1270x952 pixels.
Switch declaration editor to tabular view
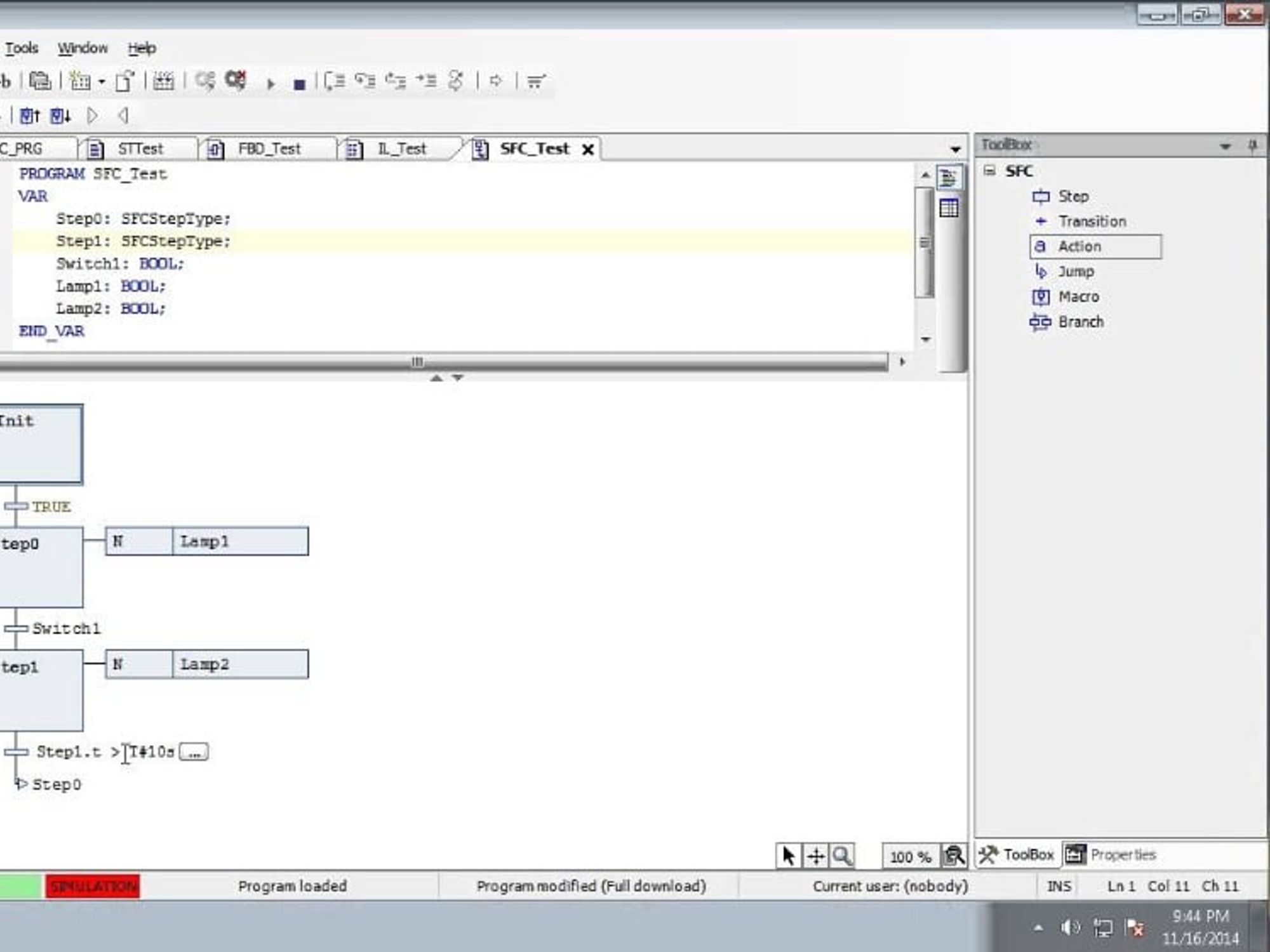coord(949,208)
